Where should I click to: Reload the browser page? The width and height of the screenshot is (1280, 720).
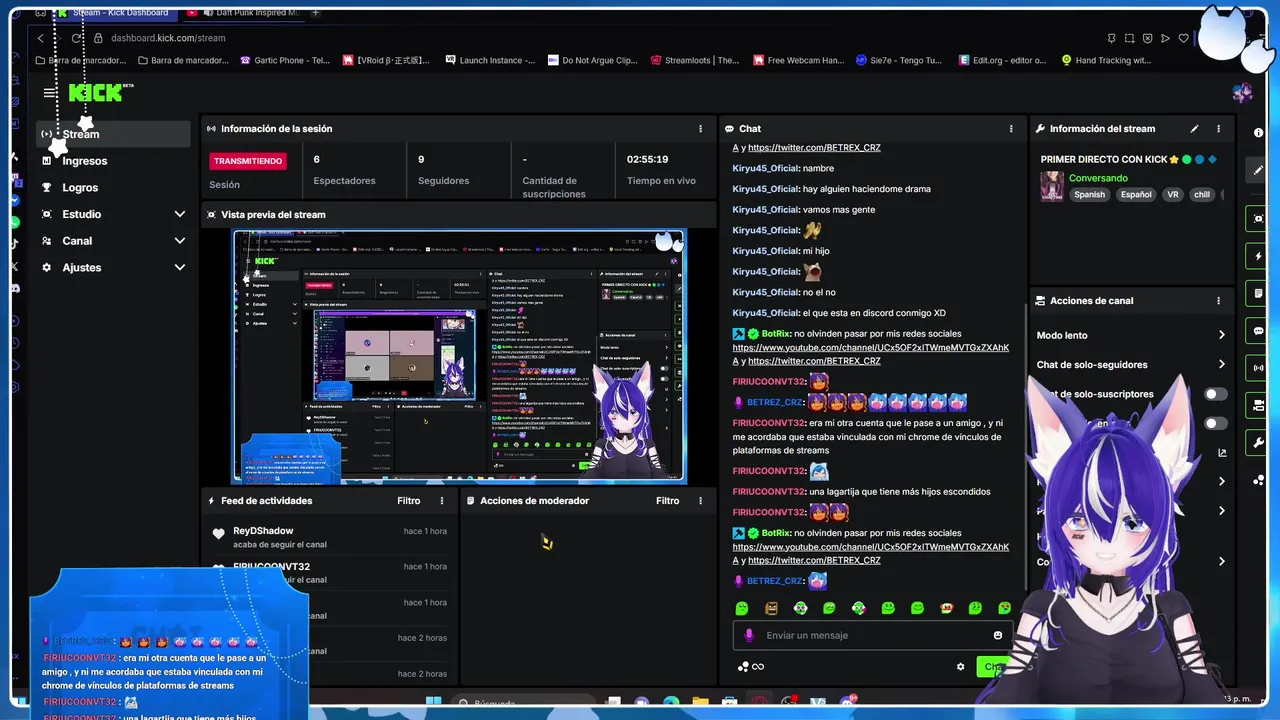coord(77,38)
